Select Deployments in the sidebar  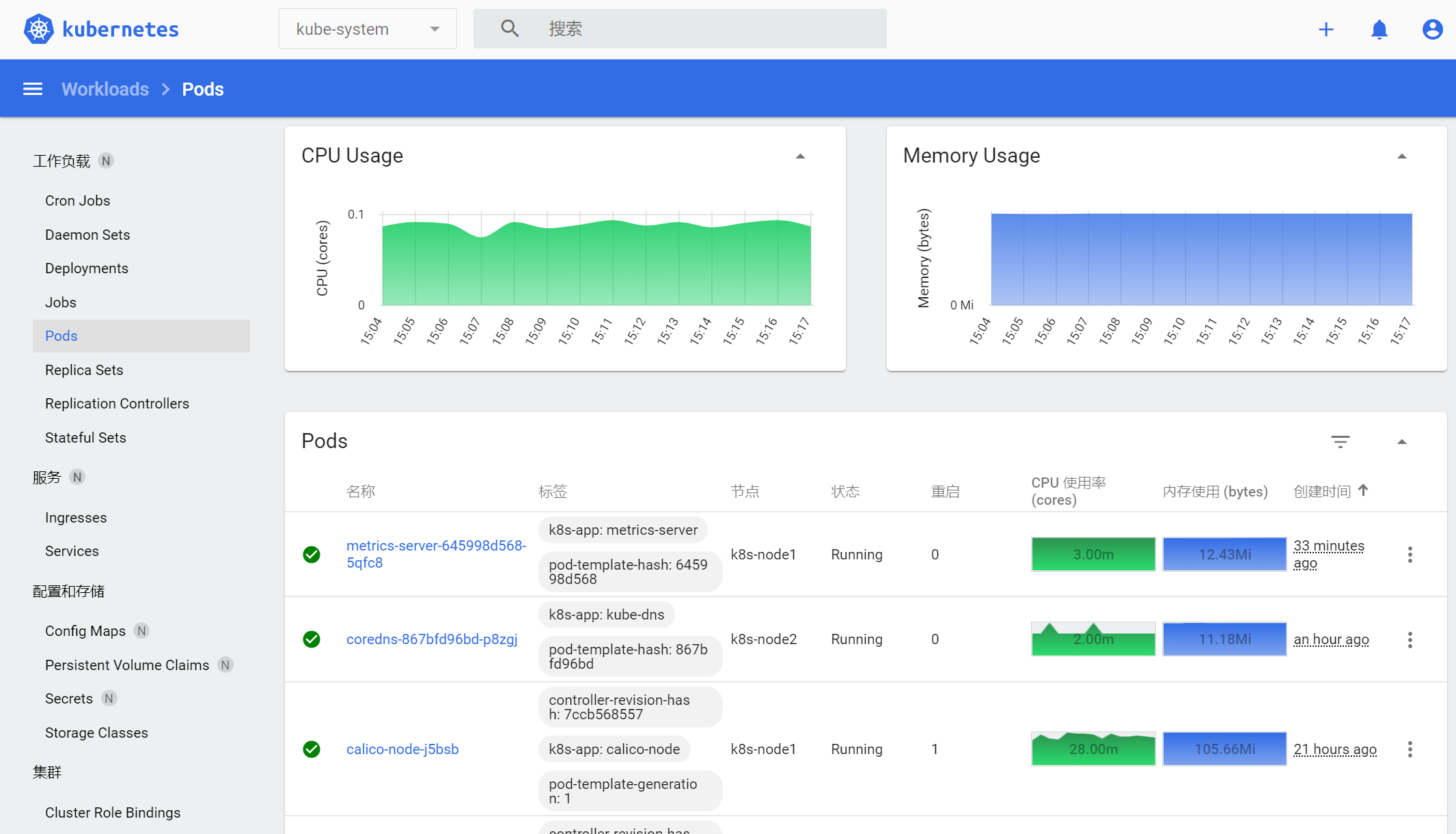point(87,268)
